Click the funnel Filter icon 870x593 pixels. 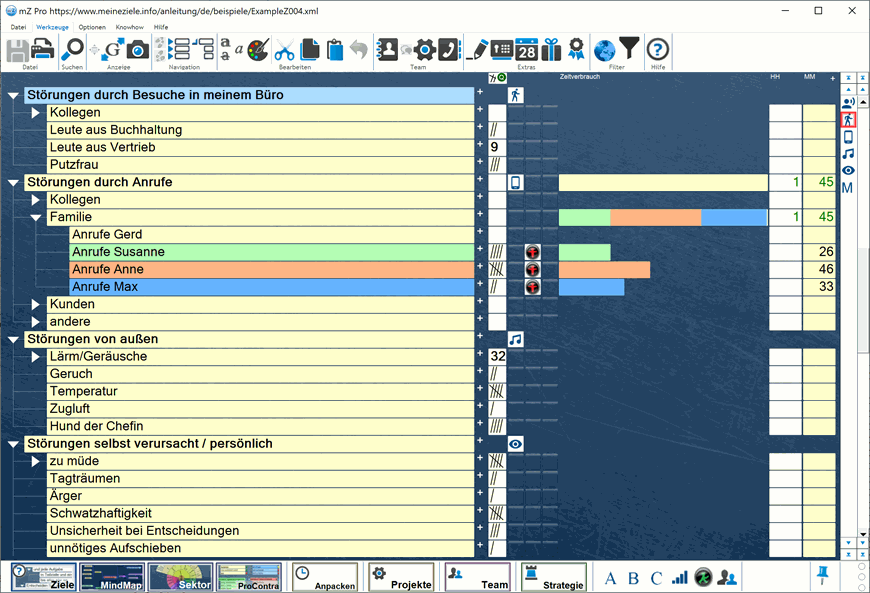[x=629, y=49]
